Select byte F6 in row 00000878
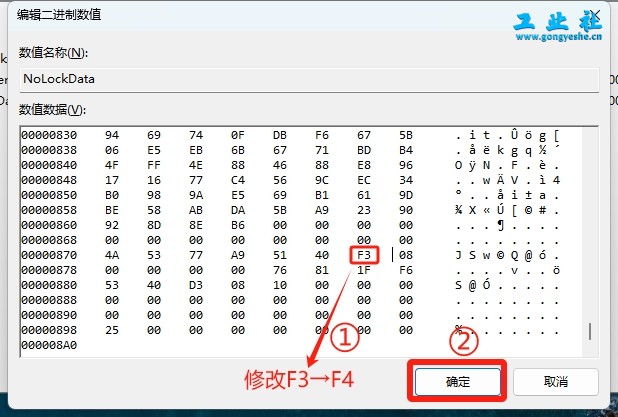 [x=406, y=270]
